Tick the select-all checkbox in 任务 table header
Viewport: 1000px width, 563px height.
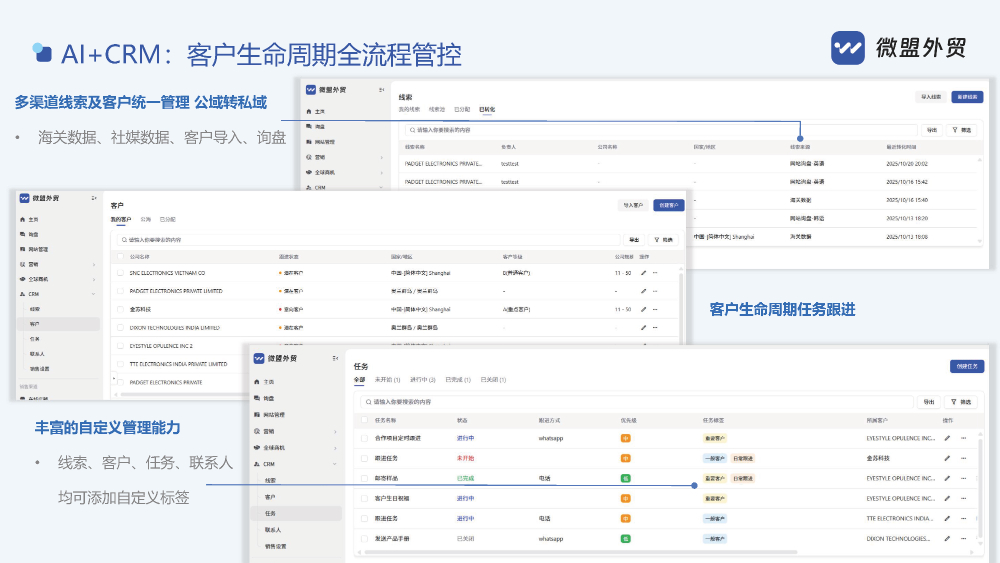[365, 420]
